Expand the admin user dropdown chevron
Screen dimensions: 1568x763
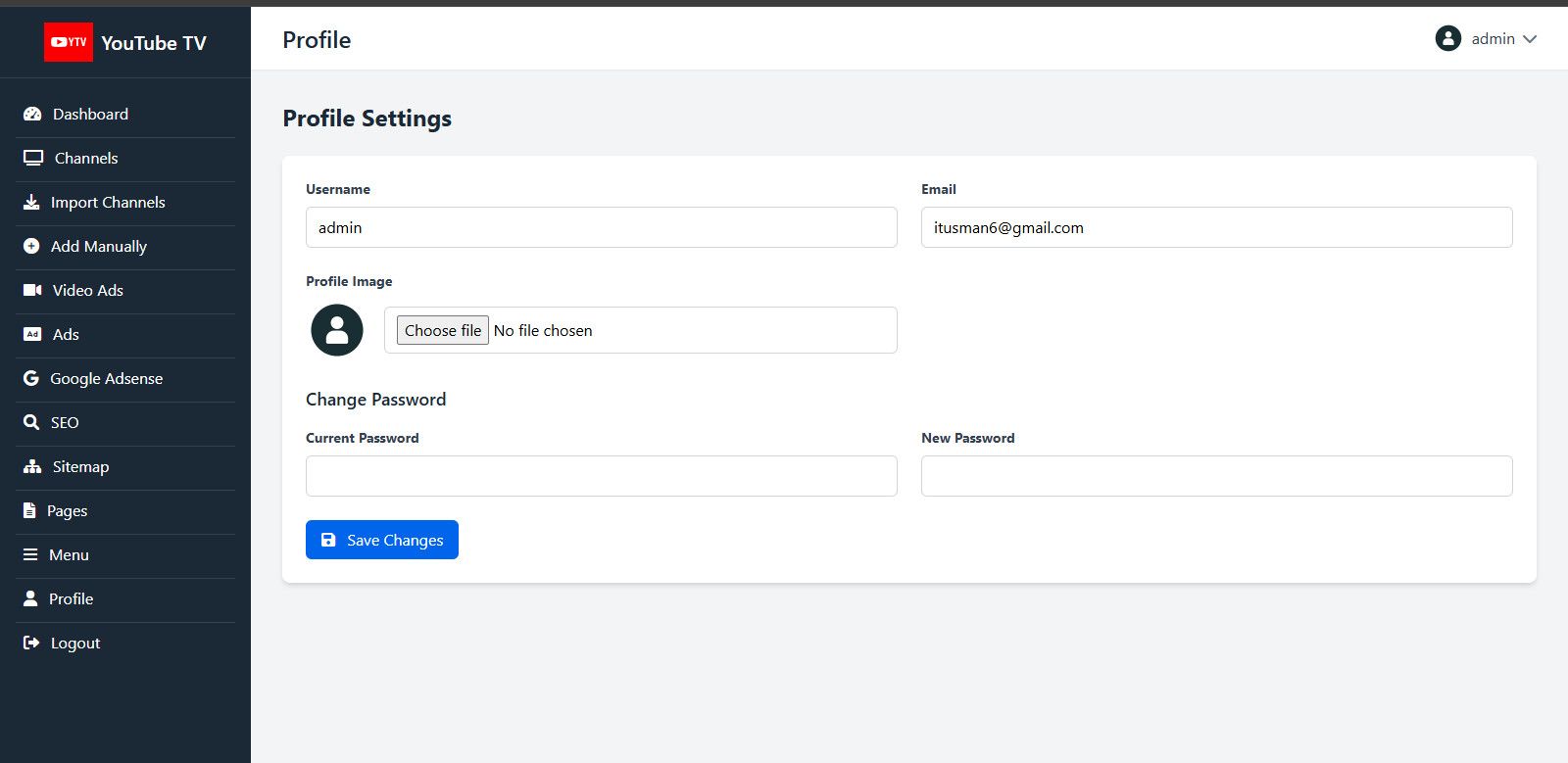(1530, 39)
